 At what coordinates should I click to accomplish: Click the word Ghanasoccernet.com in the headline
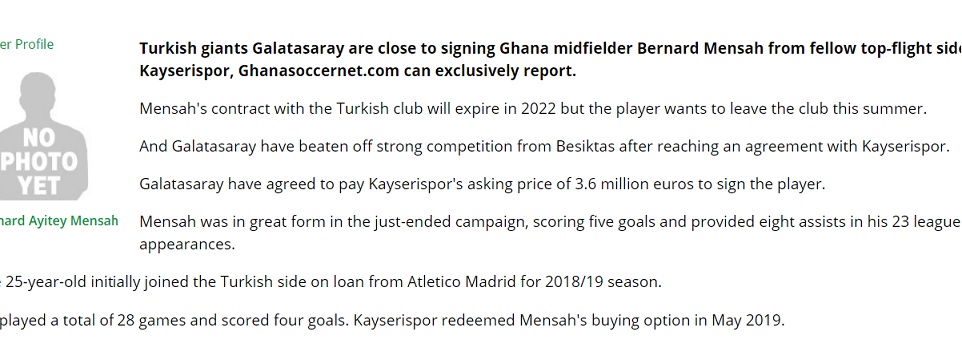tap(319, 71)
